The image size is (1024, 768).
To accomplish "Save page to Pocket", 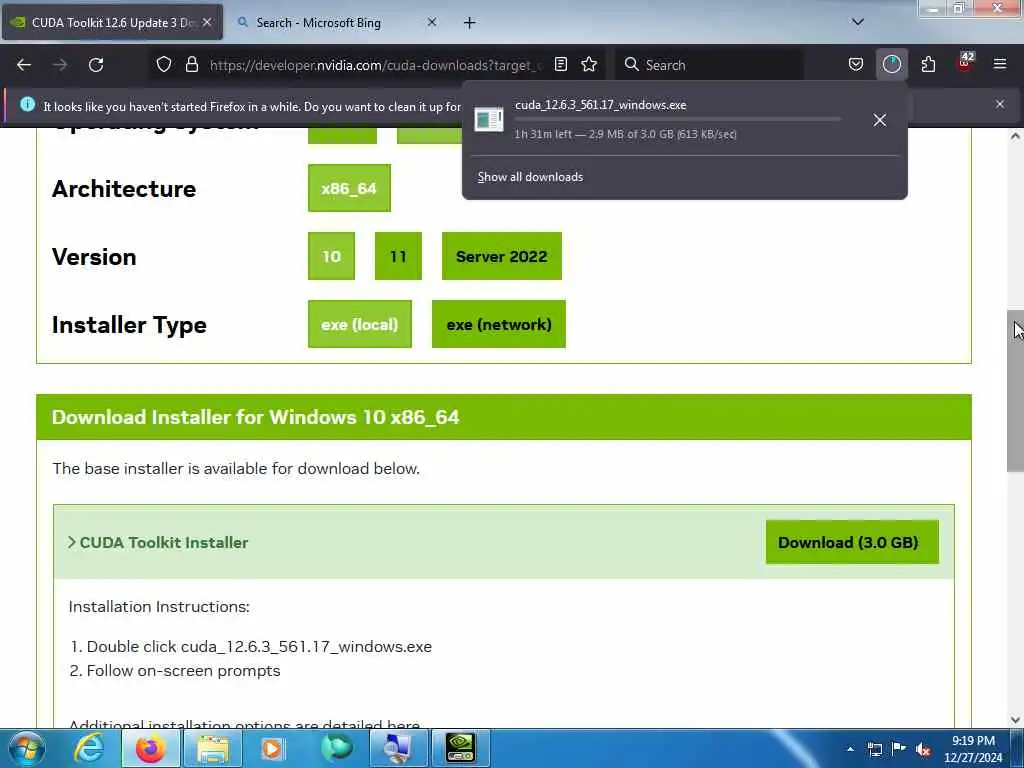I will (x=856, y=64).
